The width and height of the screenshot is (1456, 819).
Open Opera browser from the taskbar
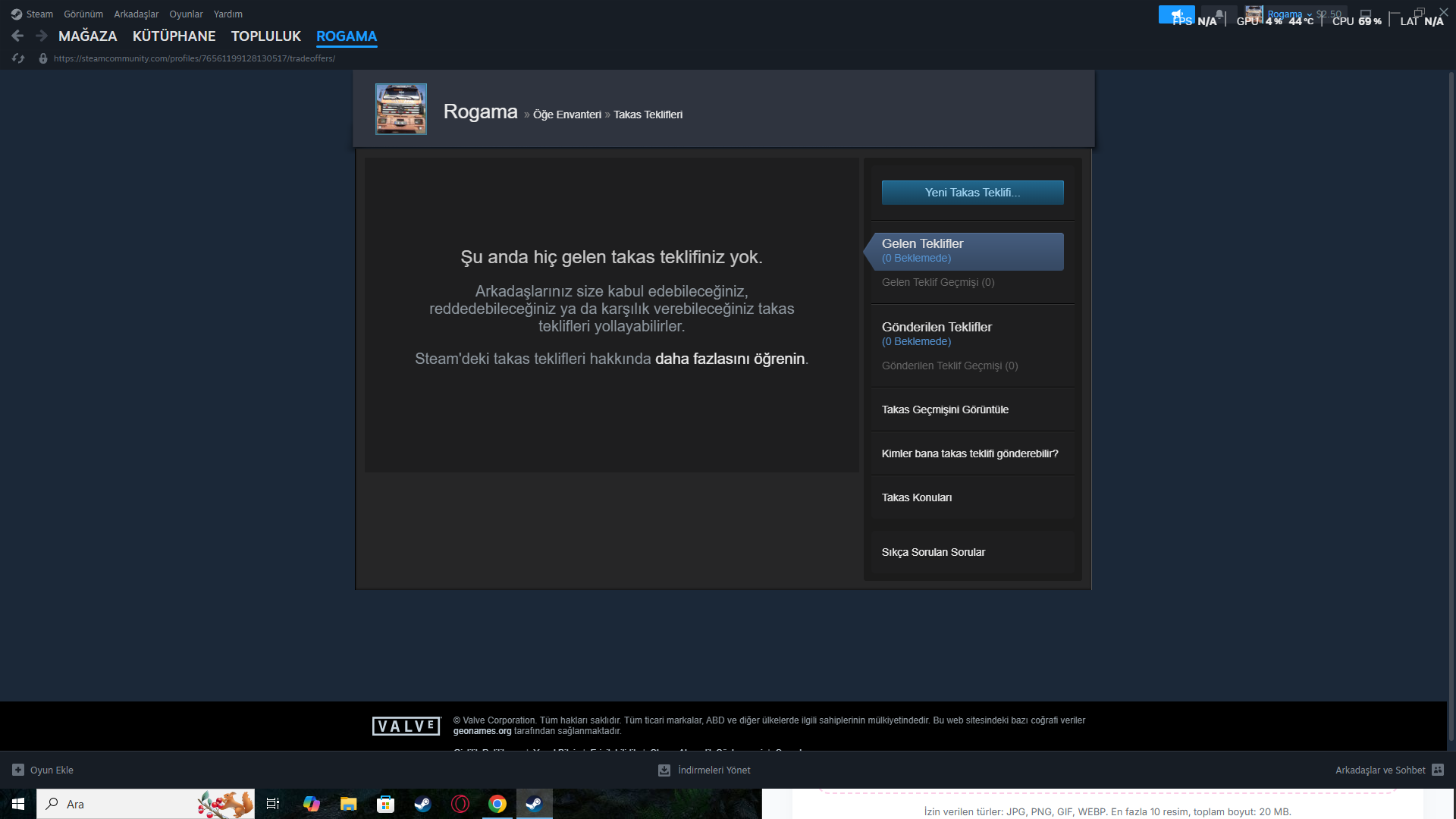coord(460,804)
